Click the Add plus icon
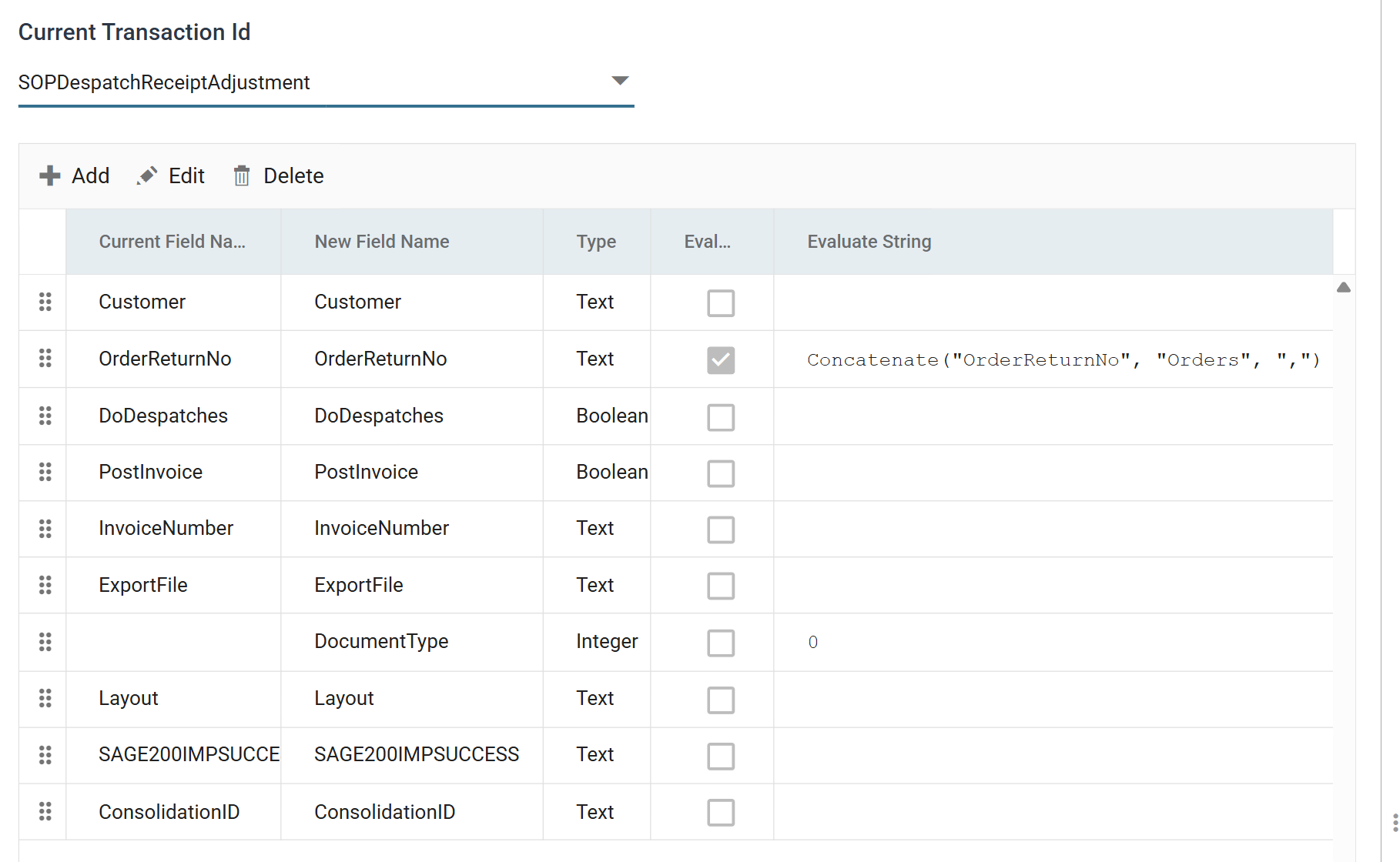1400x862 pixels. (x=50, y=175)
